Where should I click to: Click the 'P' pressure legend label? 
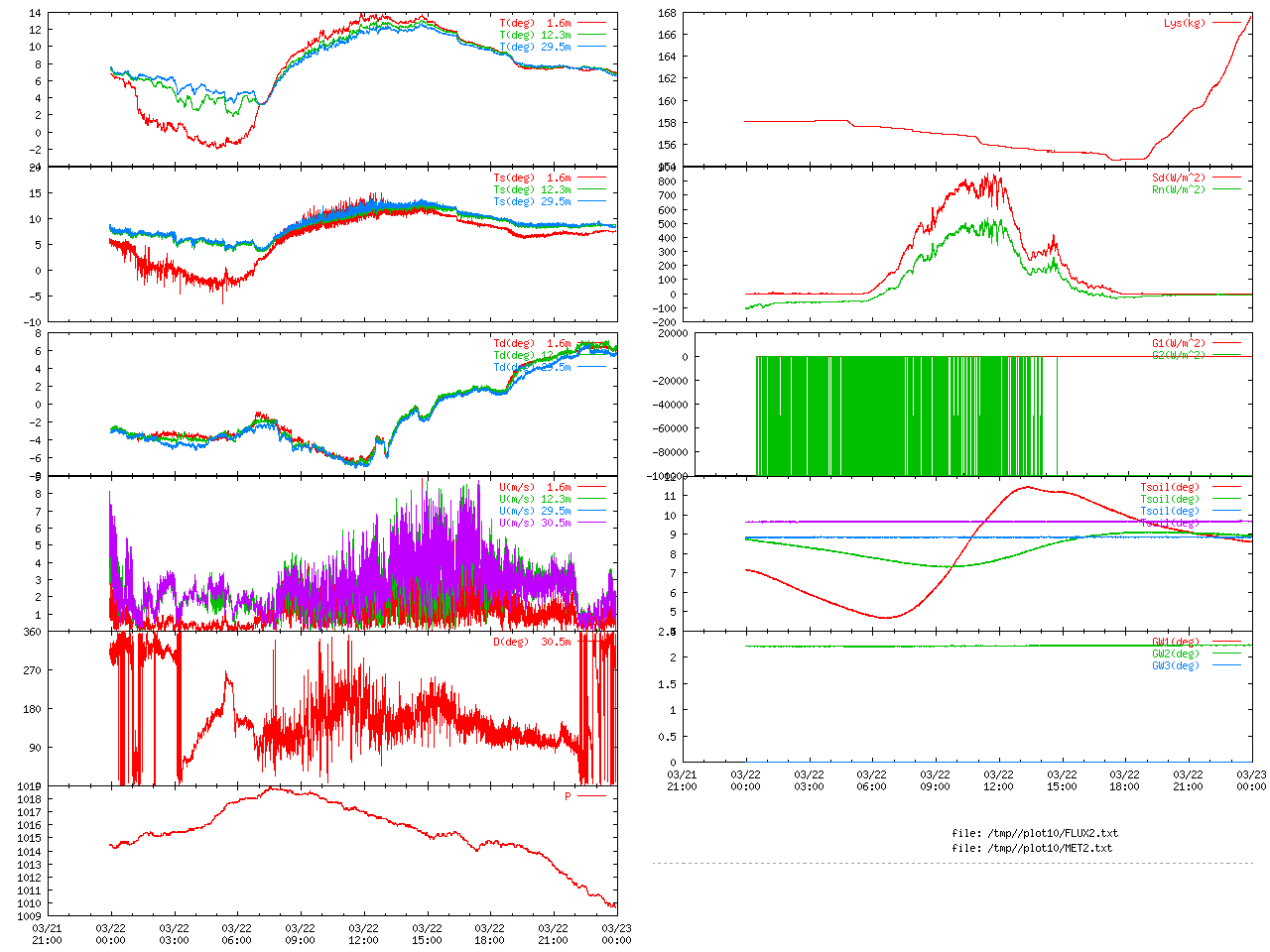569,797
